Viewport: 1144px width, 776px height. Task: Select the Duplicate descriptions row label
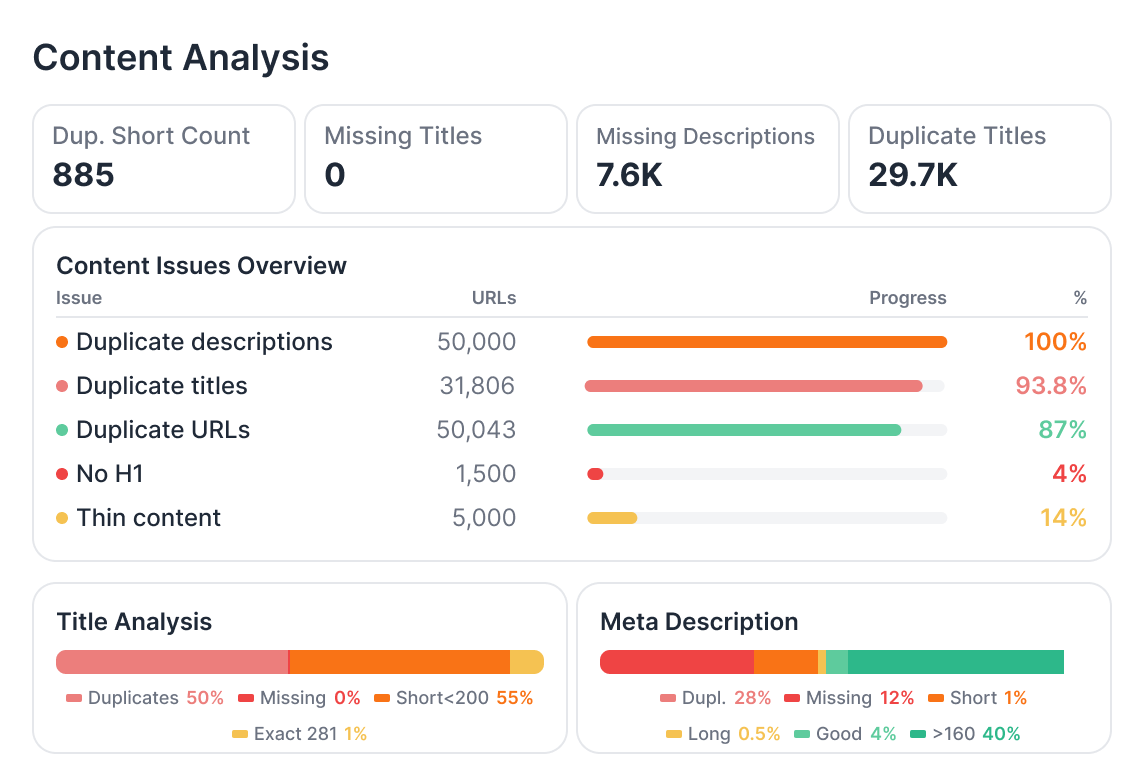tap(204, 341)
